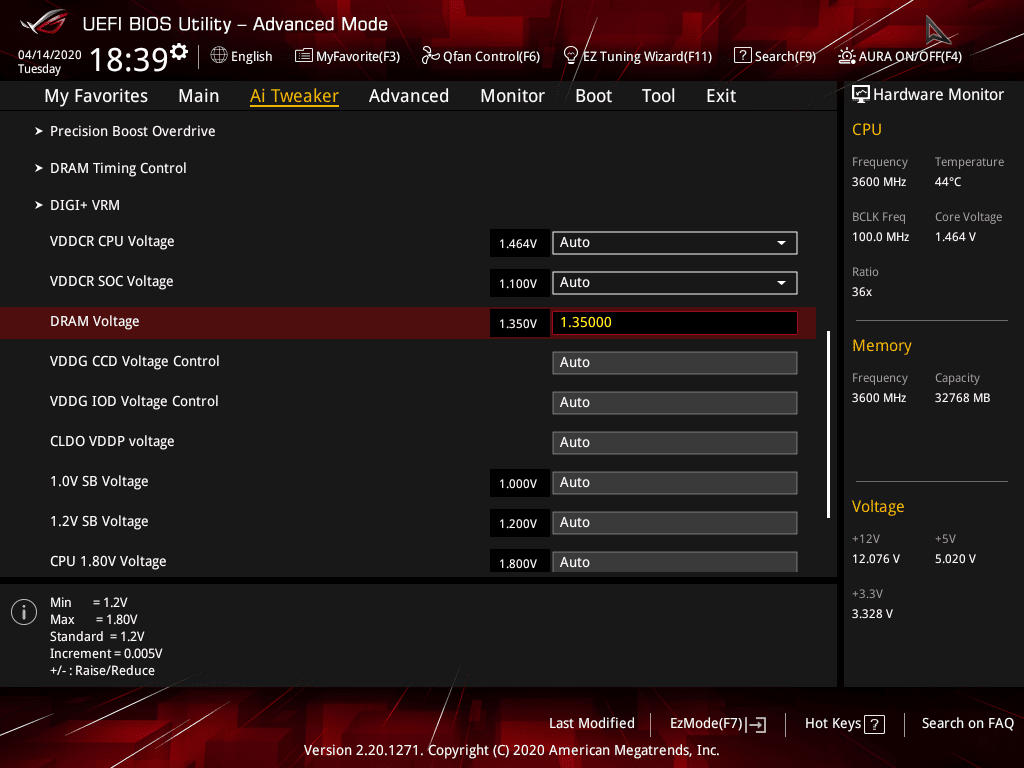Click CPU Temperature 44°C value
This screenshot has width=1024, height=768.
(x=948, y=182)
